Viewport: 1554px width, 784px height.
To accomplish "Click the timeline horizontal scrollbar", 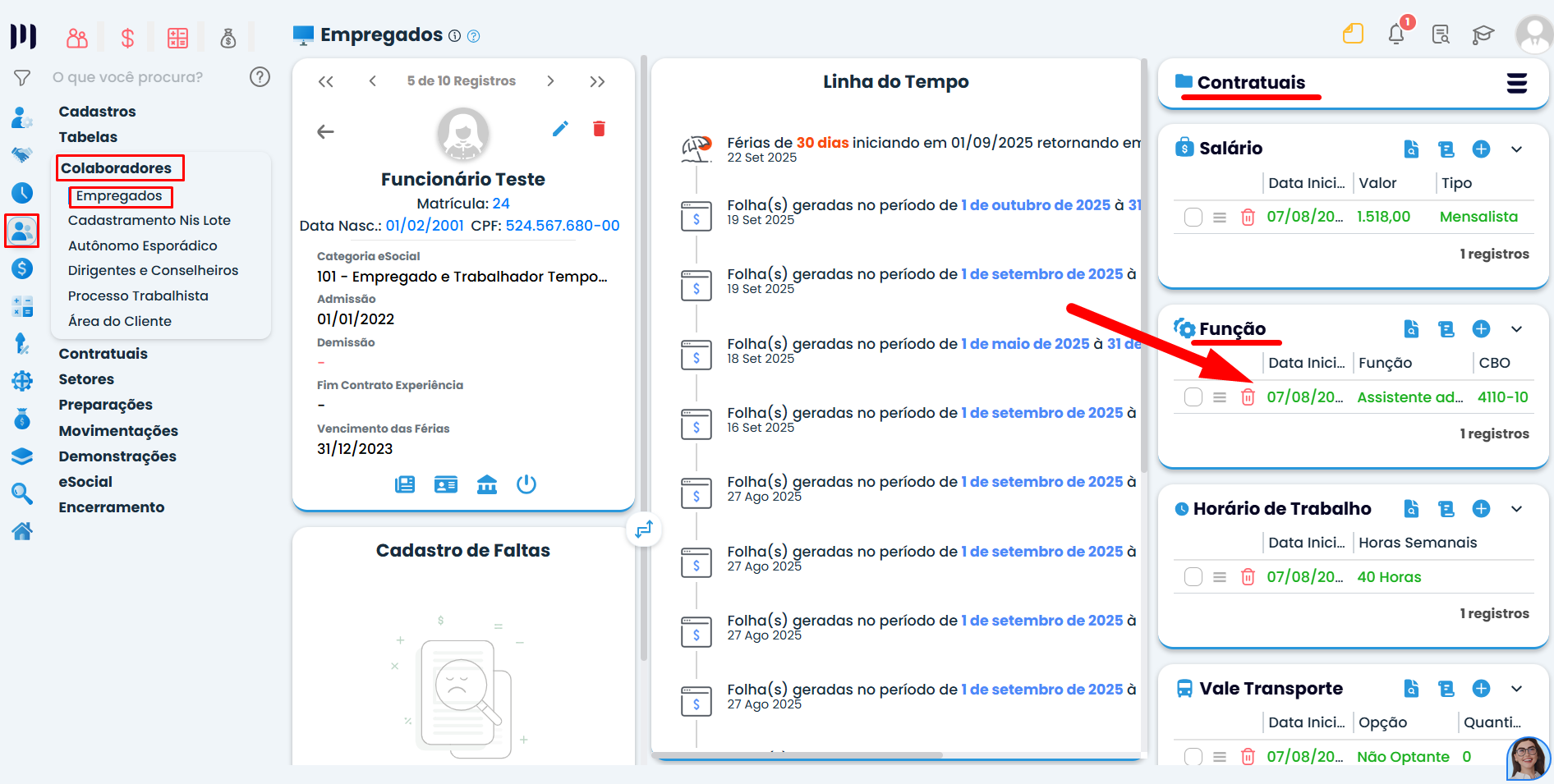I will click(797, 755).
